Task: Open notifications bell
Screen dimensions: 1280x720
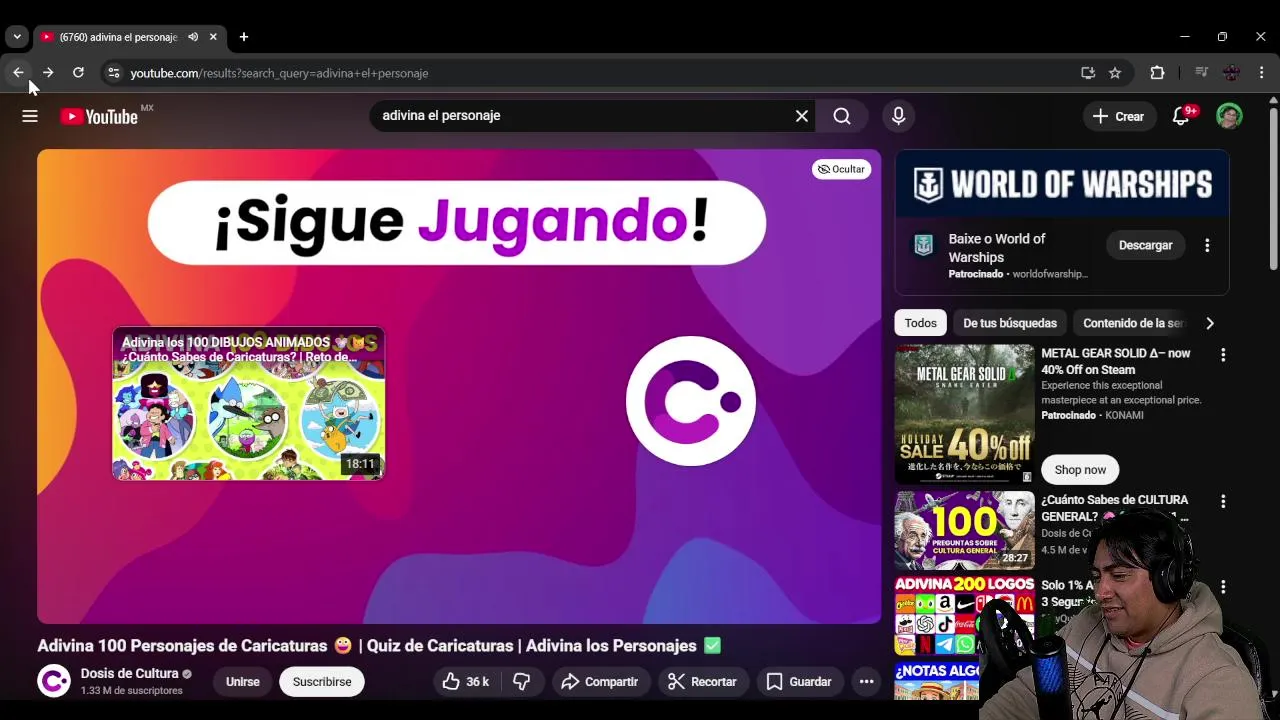Action: coord(1181,116)
